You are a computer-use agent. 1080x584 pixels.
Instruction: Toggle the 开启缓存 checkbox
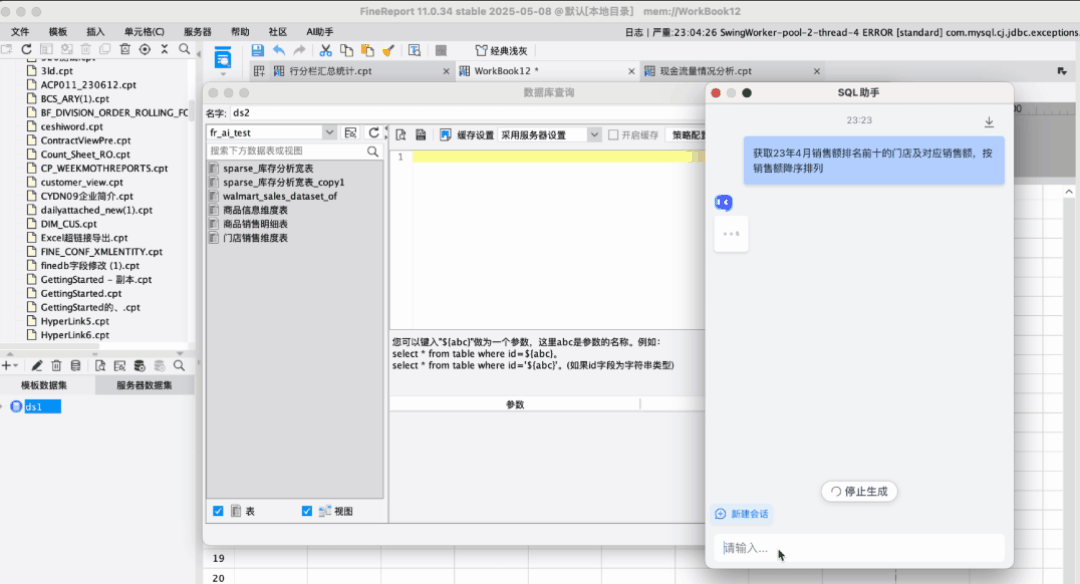click(613, 135)
